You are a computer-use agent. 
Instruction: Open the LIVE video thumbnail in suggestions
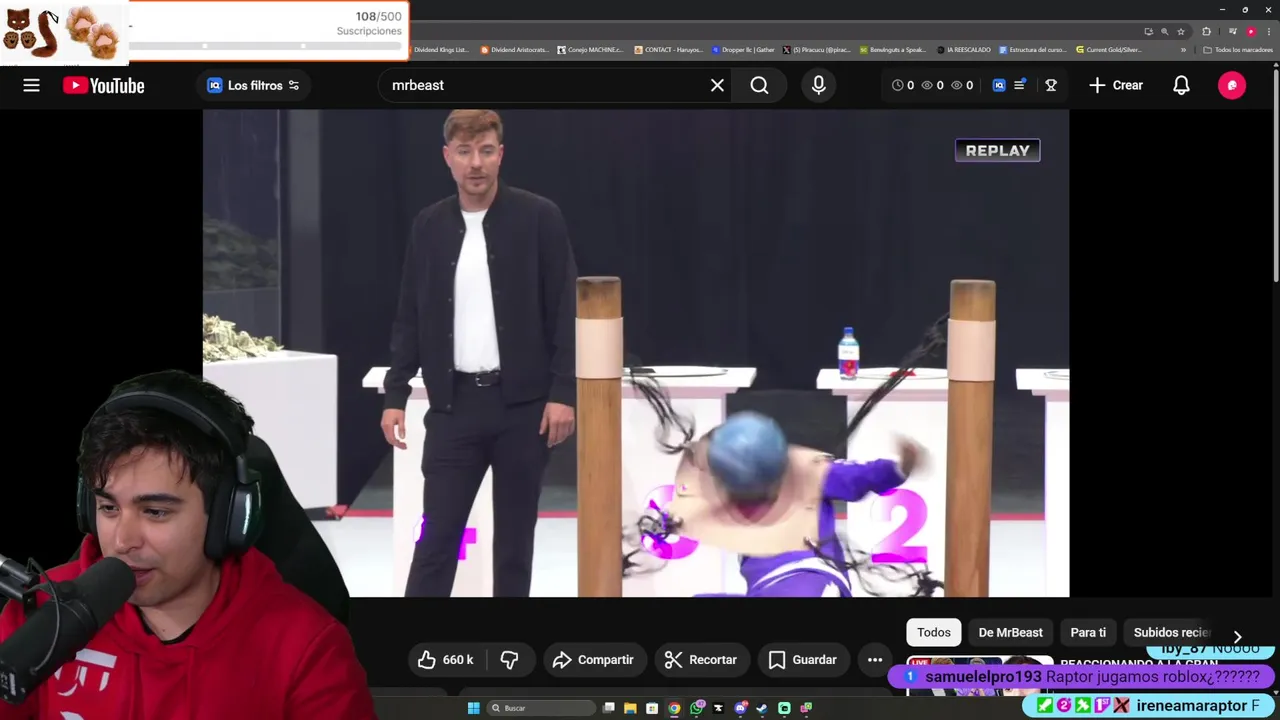[980, 674]
